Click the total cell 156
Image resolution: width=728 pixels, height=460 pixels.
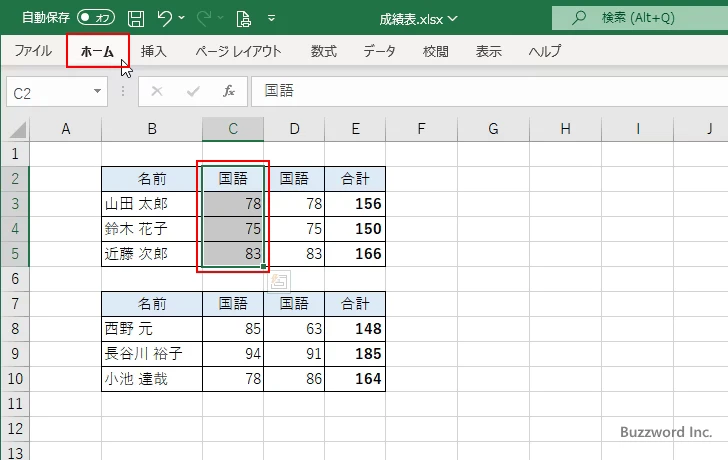355,204
